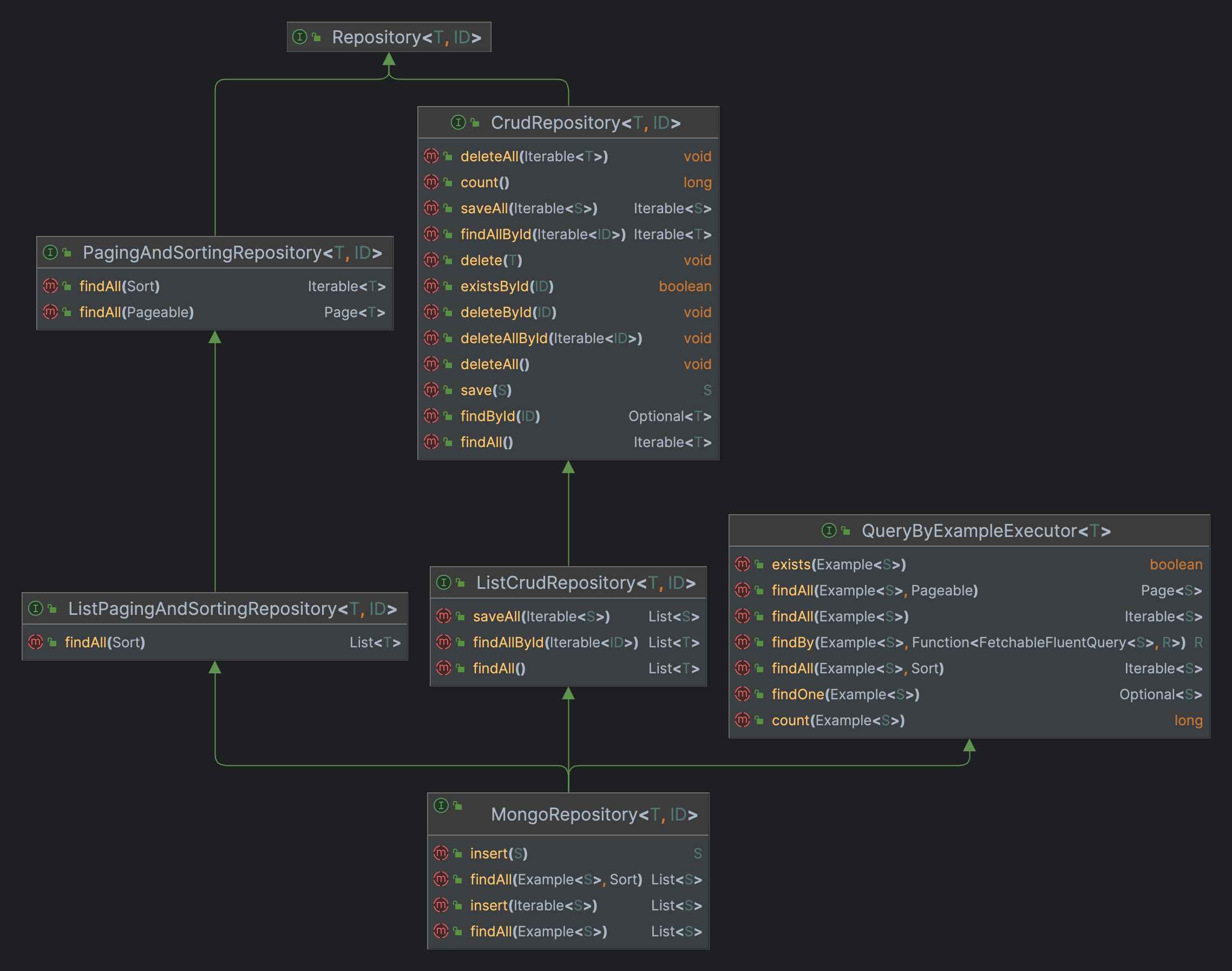Click findAll(Sort) in PagingAndSortingRepository

pyautogui.click(x=120, y=286)
